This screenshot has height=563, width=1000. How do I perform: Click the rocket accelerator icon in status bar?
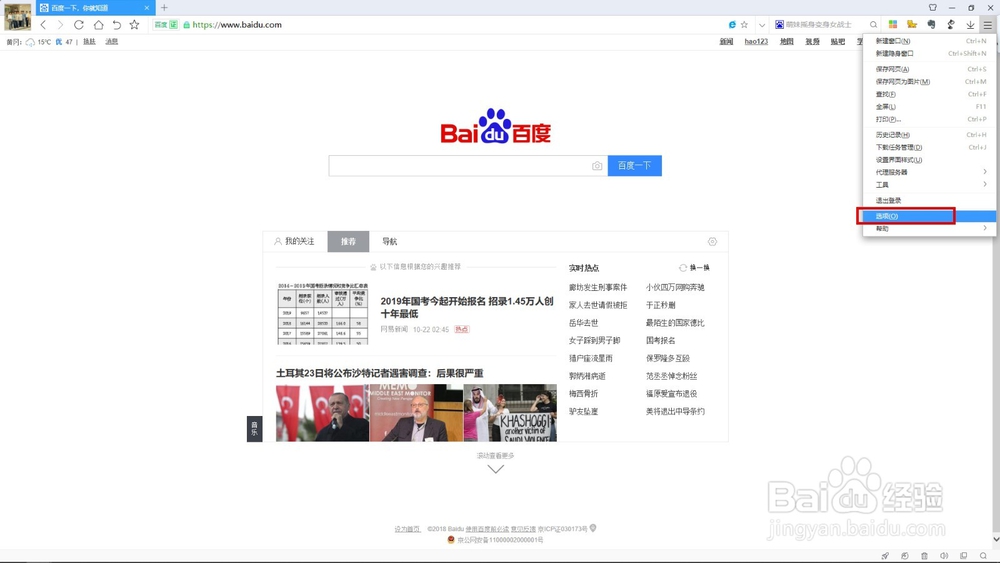(x=885, y=556)
